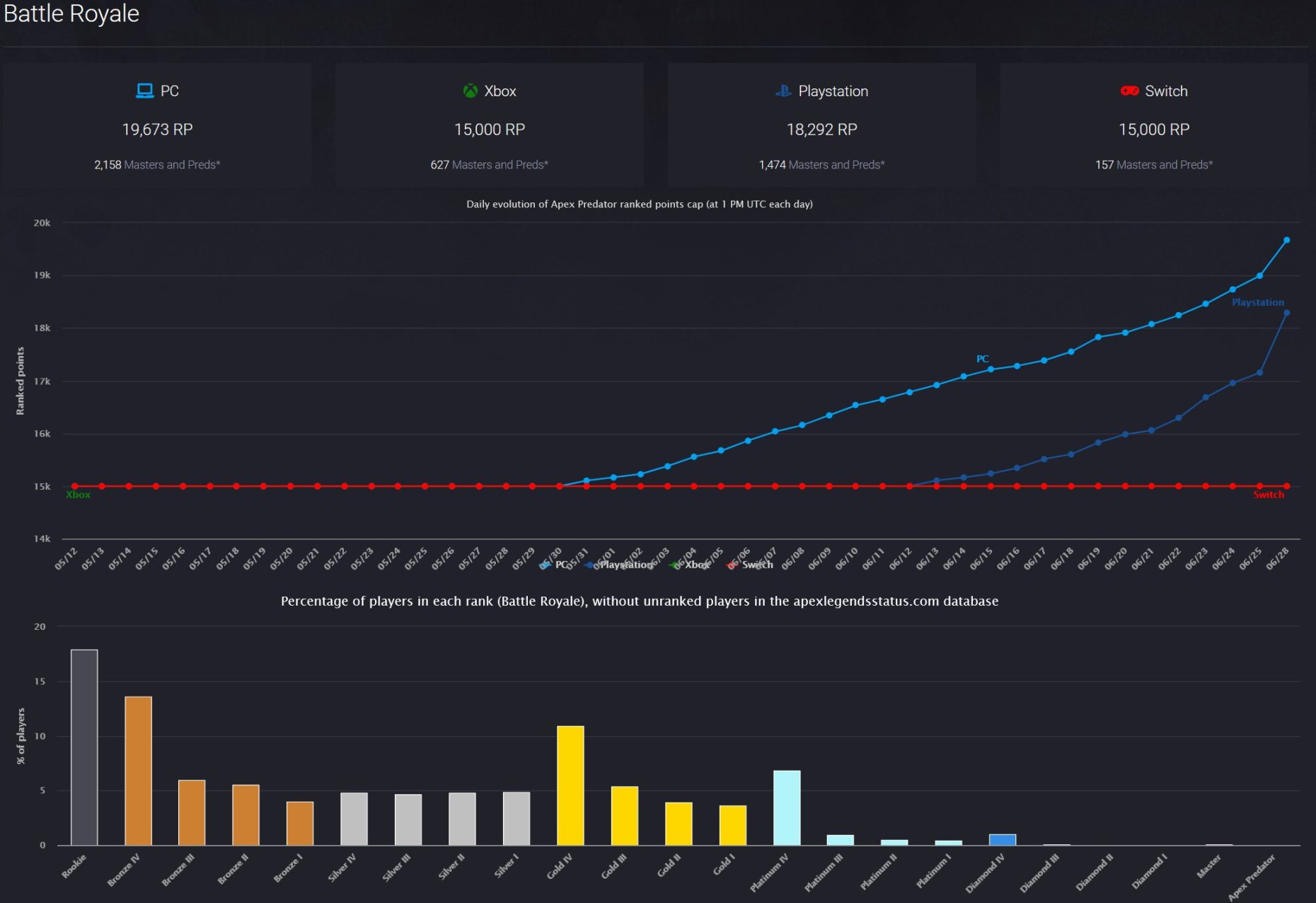Click the Playstation logo icon
1316x903 pixels.
pos(783,91)
